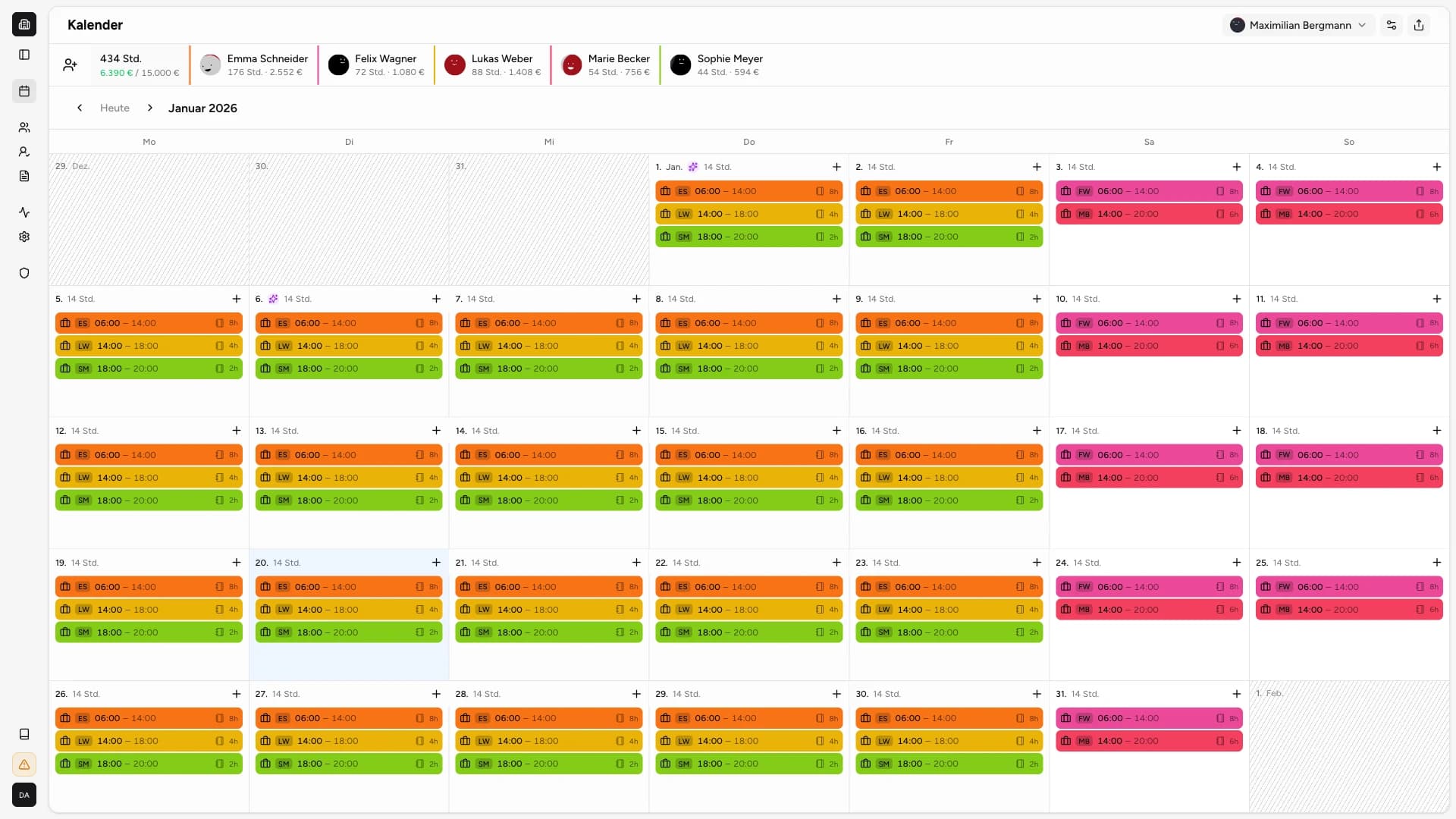Open the calendar view in sidebar

click(x=24, y=91)
